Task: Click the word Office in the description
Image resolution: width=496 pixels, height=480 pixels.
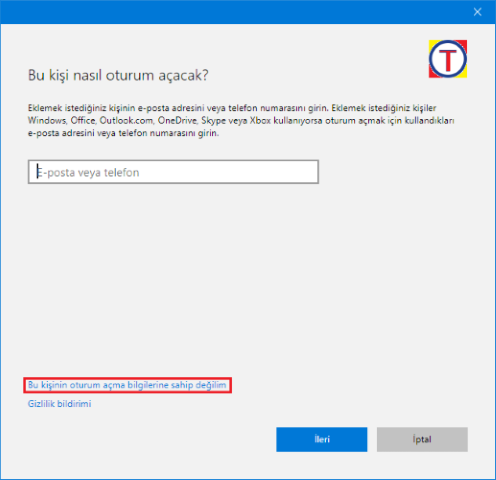Action: pyautogui.click(x=83, y=120)
